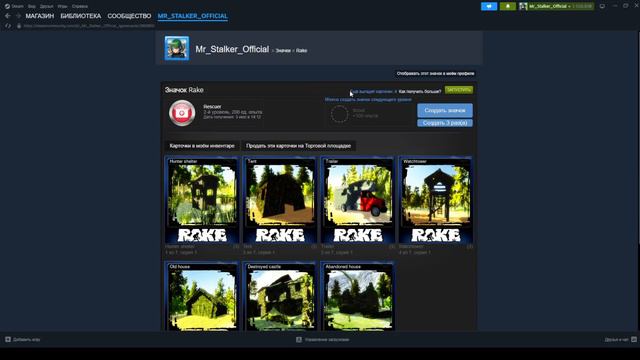640x360 pixels.
Task: Click the Как получить больше? link
Action: tap(420, 91)
